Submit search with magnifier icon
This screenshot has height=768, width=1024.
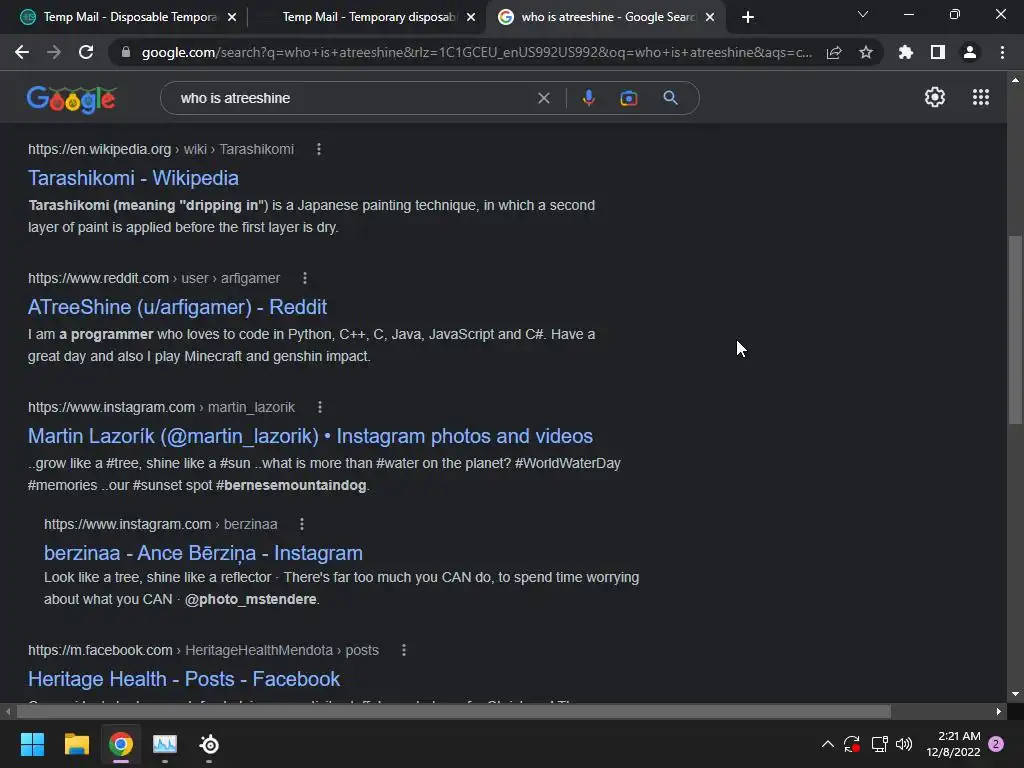pyautogui.click(x=670, y=98)
